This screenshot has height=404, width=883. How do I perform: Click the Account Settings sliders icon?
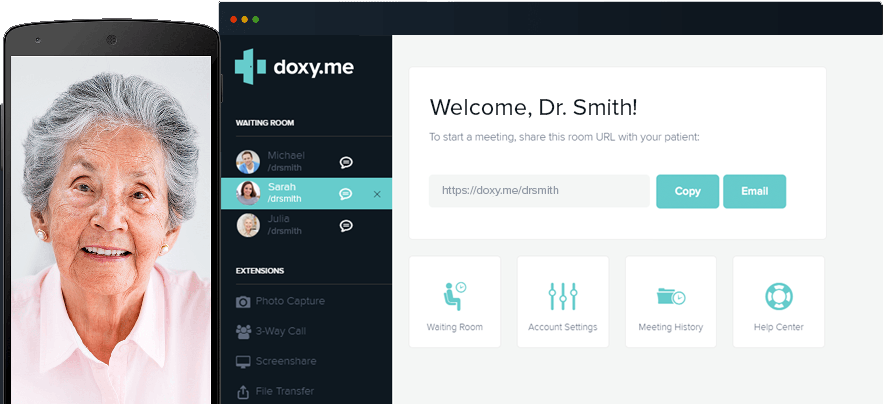(563, 296)
